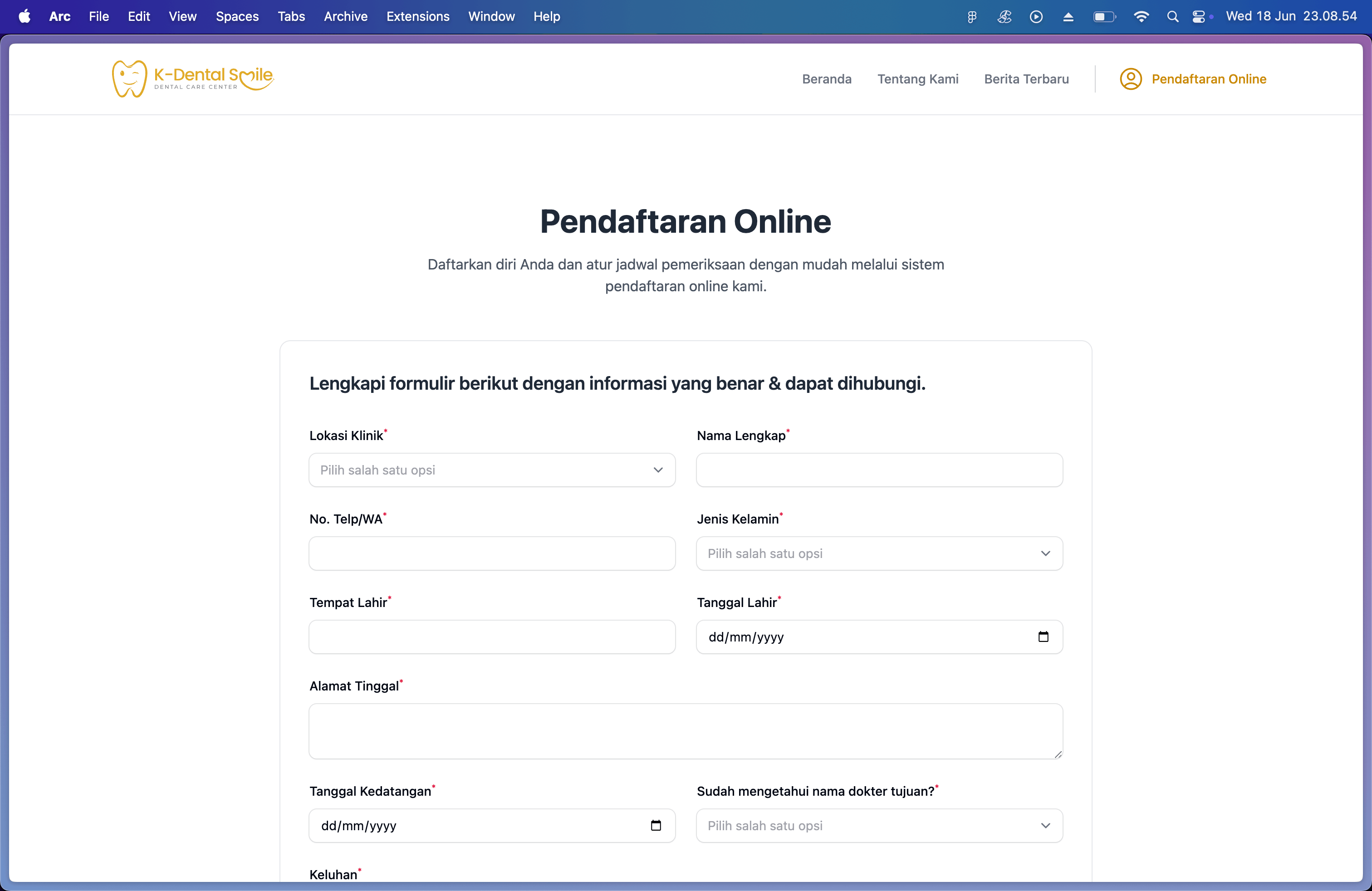The image size is (1372, 891).
Task: Open the Berita Terbaru link
Action: [1026, 79]
